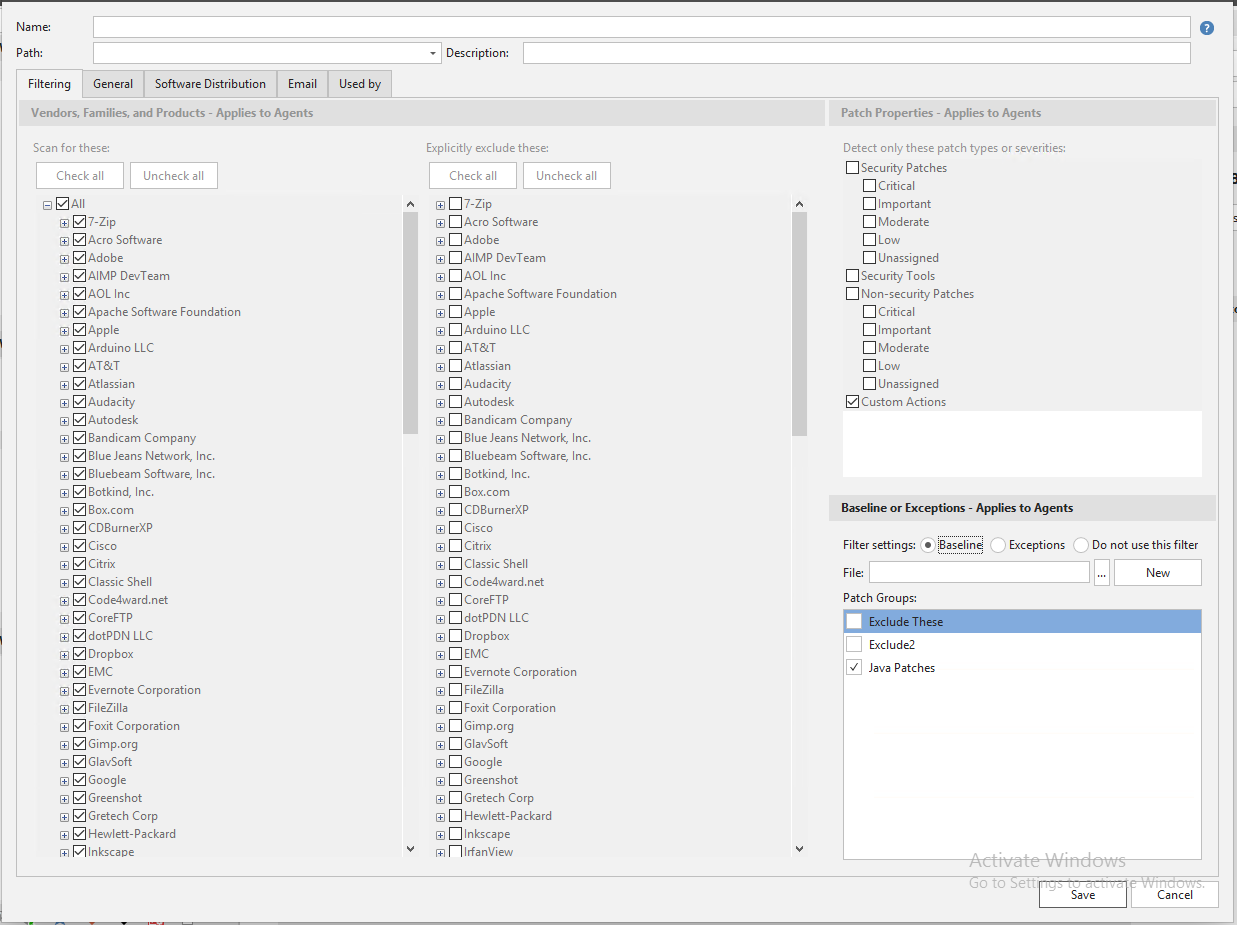Click into the Name text field
Viewport: 1237px width, 925px height.
pos(641,27)
